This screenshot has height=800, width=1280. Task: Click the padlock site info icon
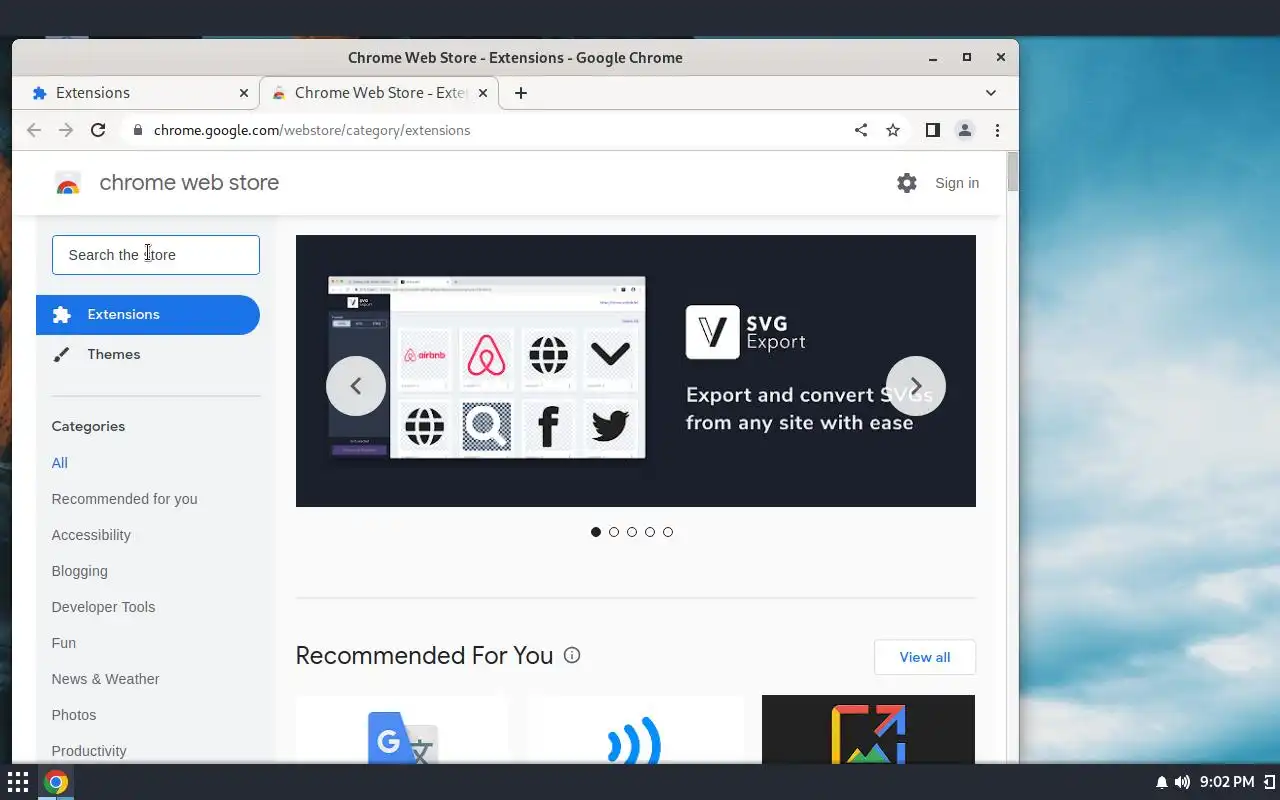tap(138, 130)
